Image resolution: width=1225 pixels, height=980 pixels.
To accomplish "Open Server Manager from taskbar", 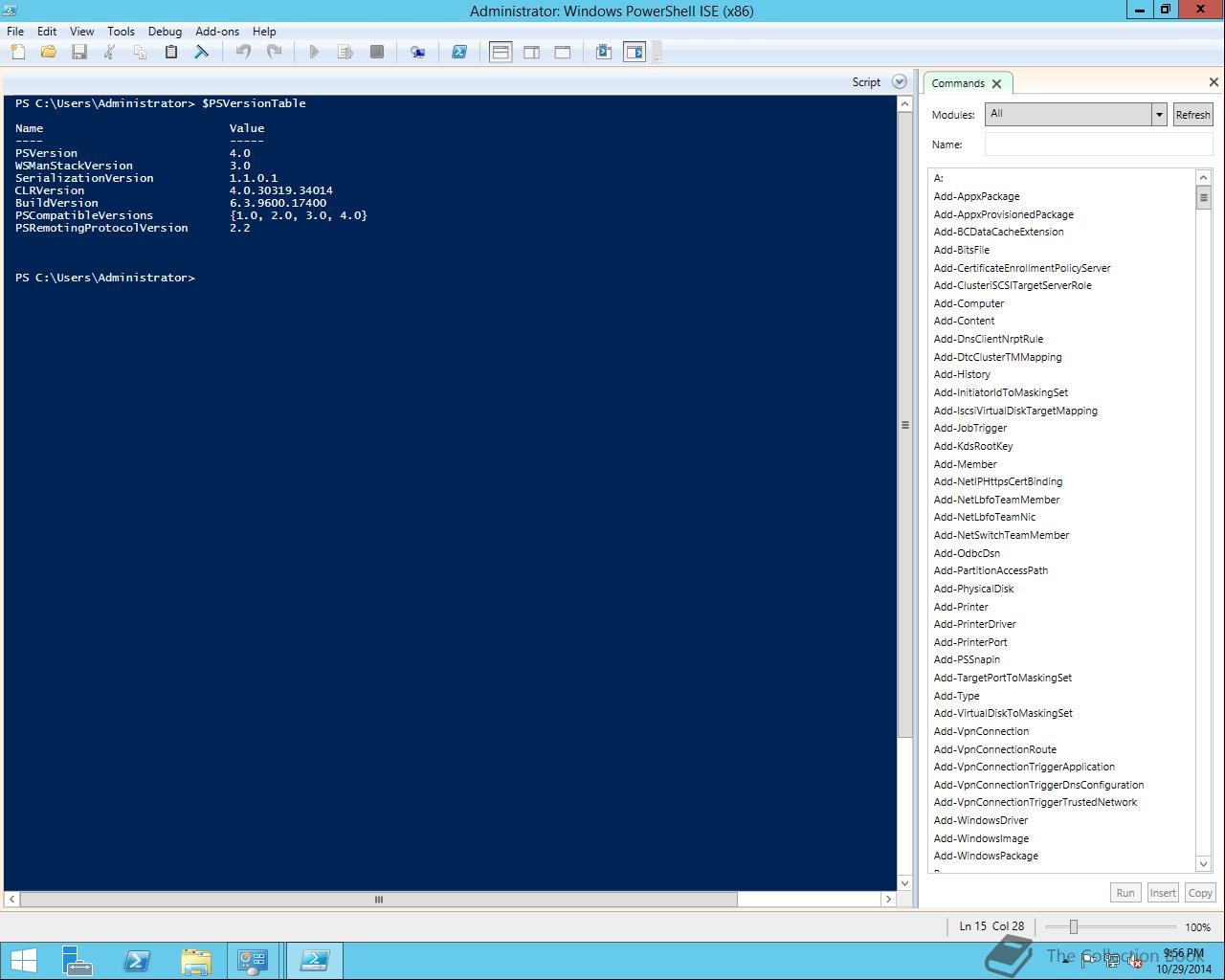I will 78,961.
